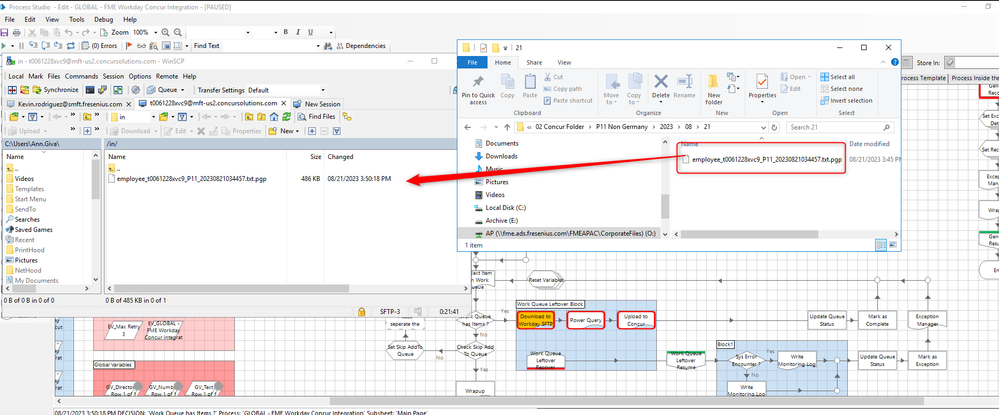This screenshot has width=999, height=415.
Task: Open the Transfer Settings Default dropdown
Action: click(322, 90)
